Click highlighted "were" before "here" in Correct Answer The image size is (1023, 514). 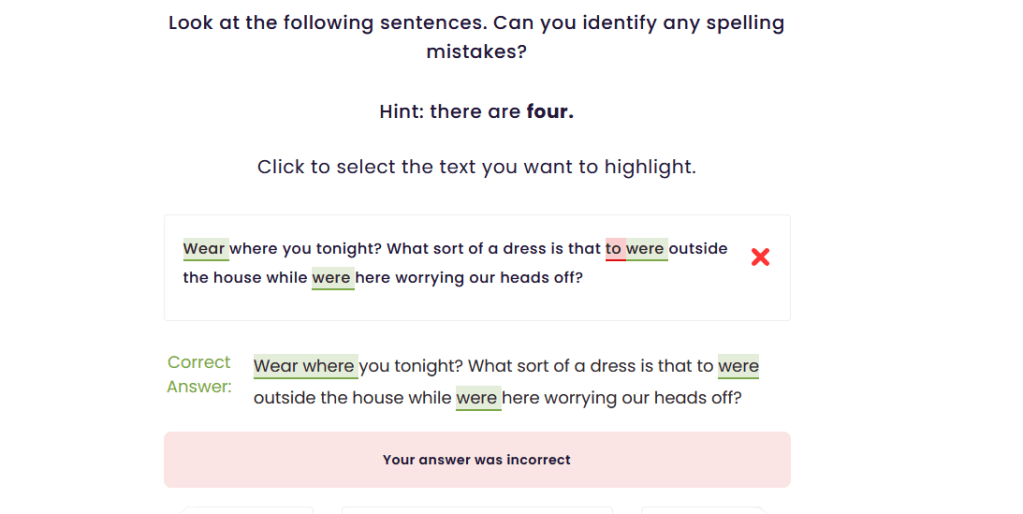[477, 397]
